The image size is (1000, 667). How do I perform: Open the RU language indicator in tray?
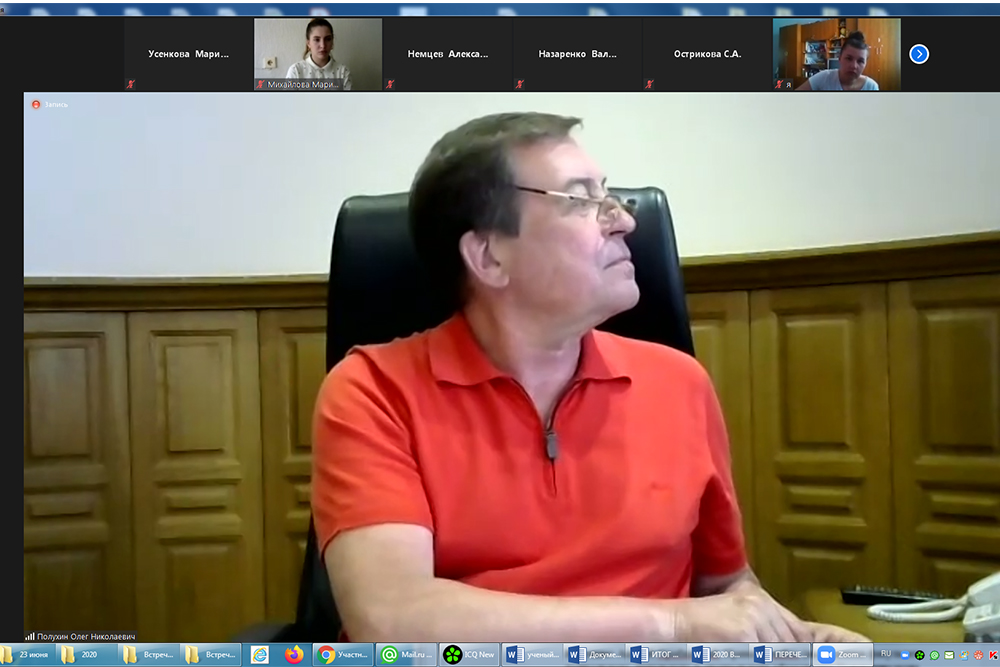(x=885, y=654)
